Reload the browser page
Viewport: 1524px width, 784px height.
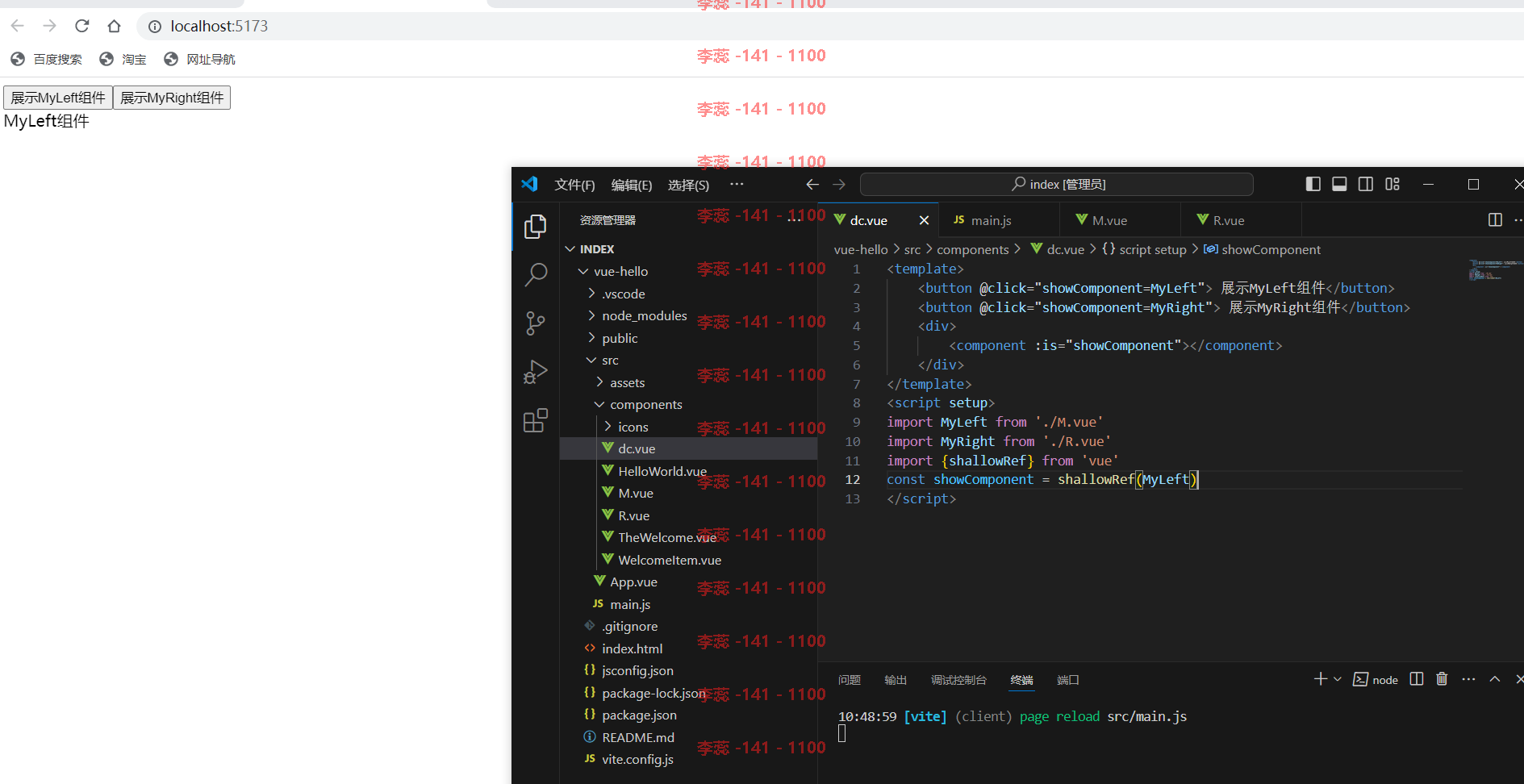(x=82, y=26)
